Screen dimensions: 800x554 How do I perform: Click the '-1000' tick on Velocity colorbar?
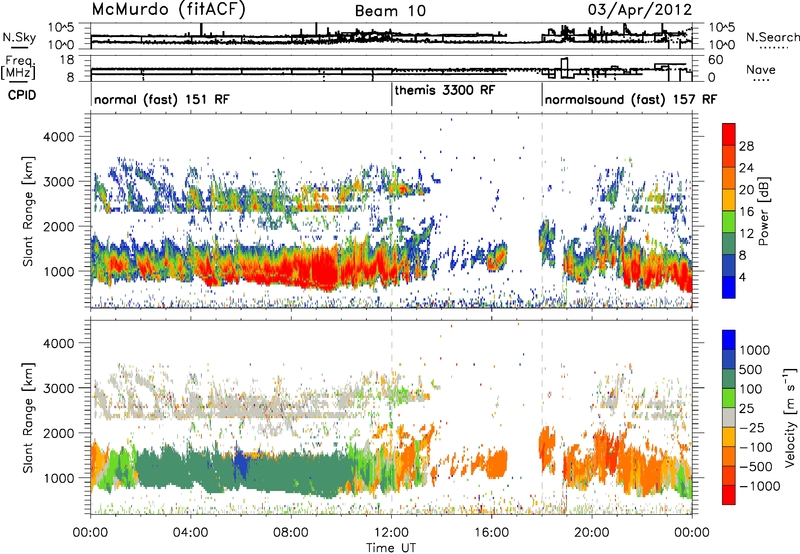point(760,486)
